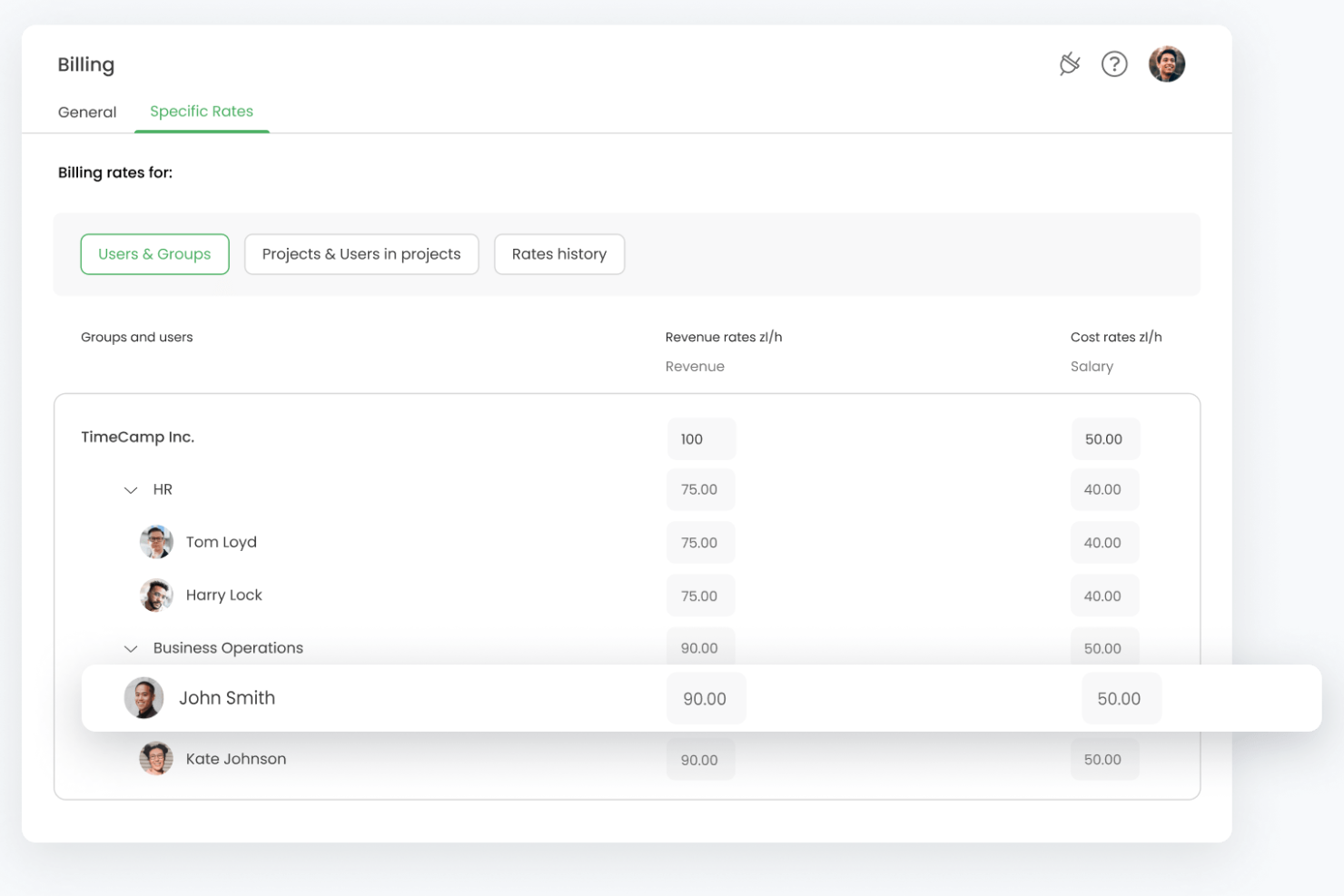Image resolution: width=1344 pixels, height=896 pixels.
Task: Edit Kate Johnson's revenue rate
Action: point(700,760)
